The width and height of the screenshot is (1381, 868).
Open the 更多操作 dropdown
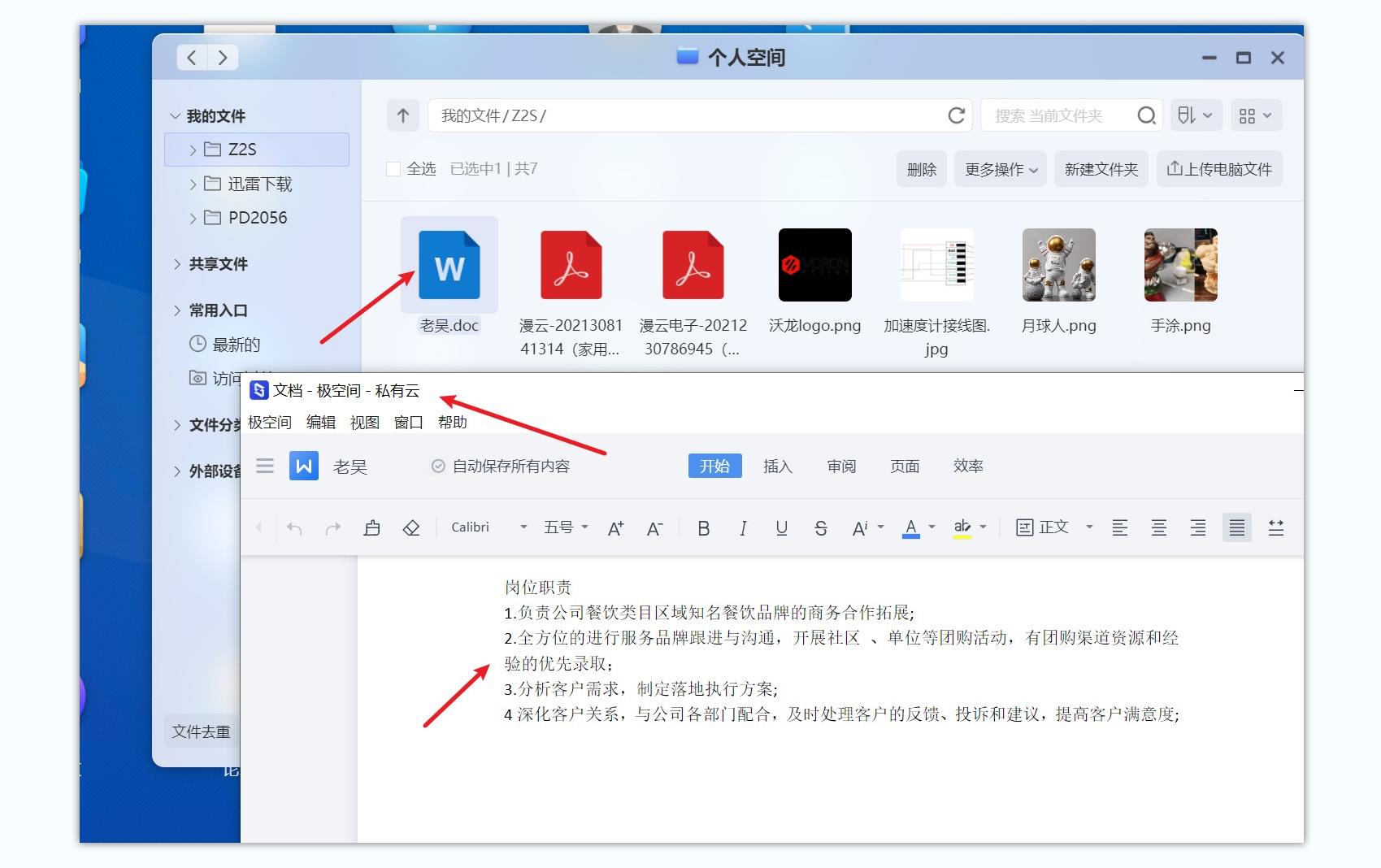[x=1000, y=168]
